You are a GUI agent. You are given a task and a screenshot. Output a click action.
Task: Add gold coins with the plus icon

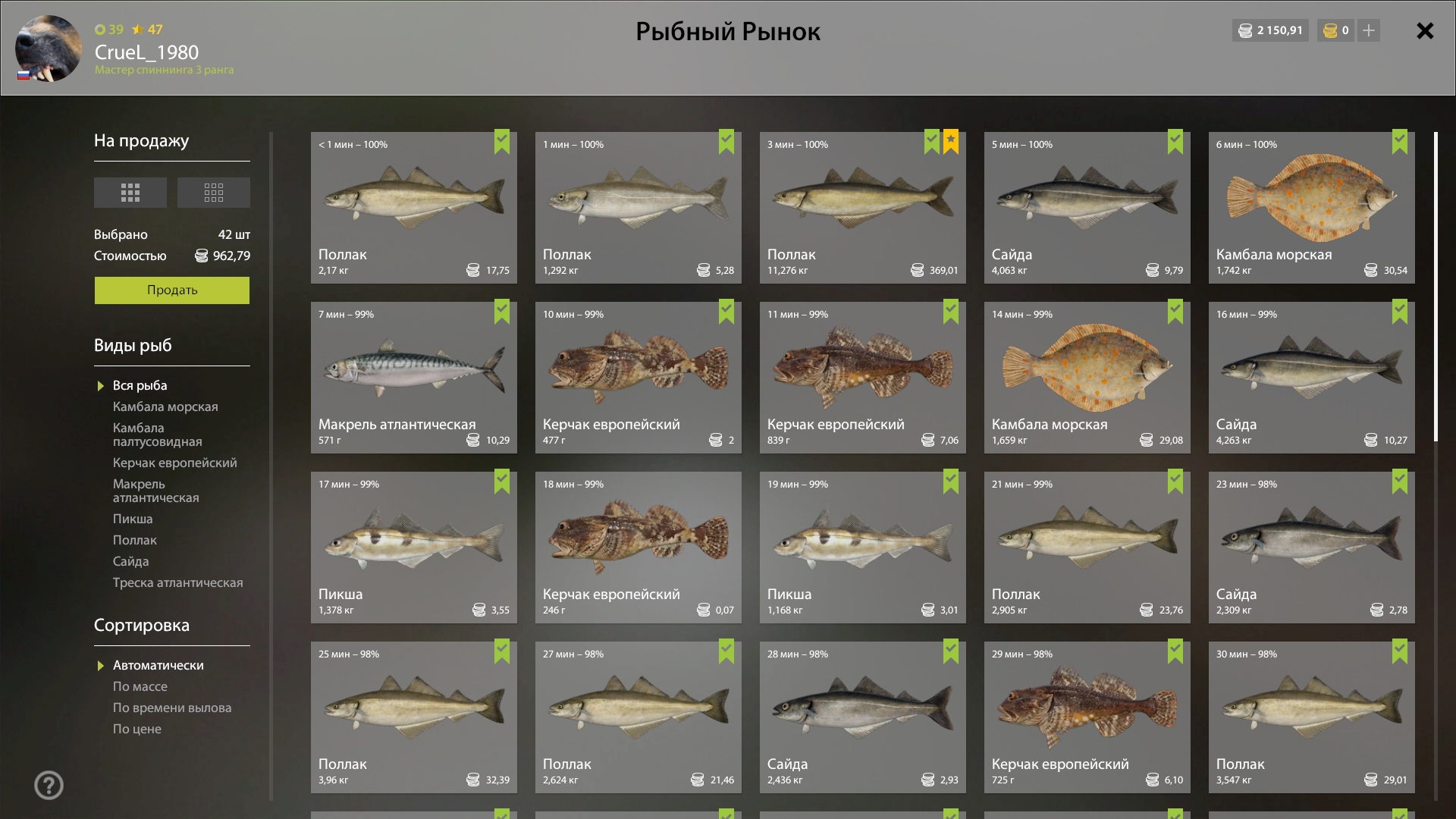click(1369, 30)
